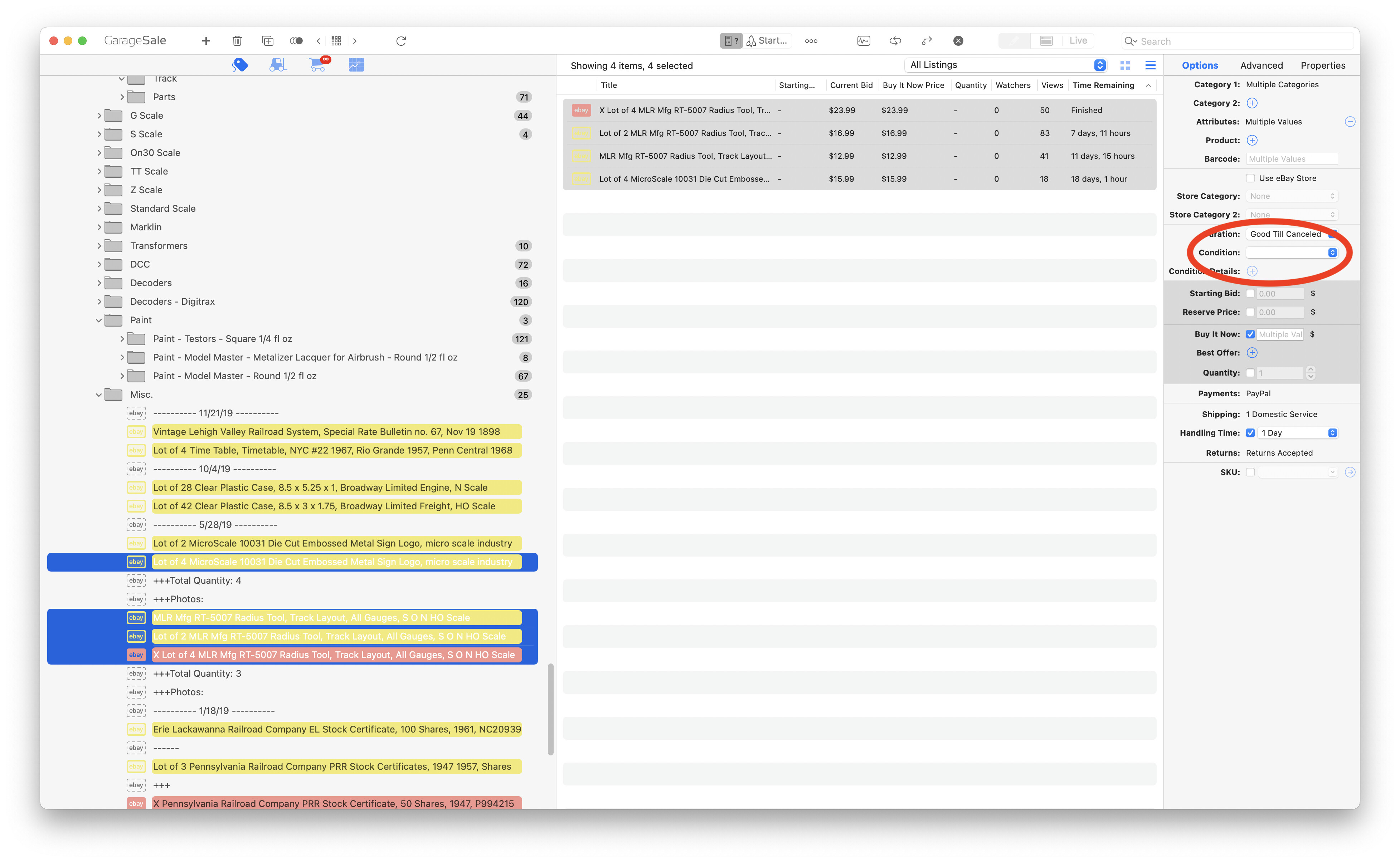Open the activity monitor icon
The width and height of the screenshot is (1400, 862).
click(x=864, y=40)
